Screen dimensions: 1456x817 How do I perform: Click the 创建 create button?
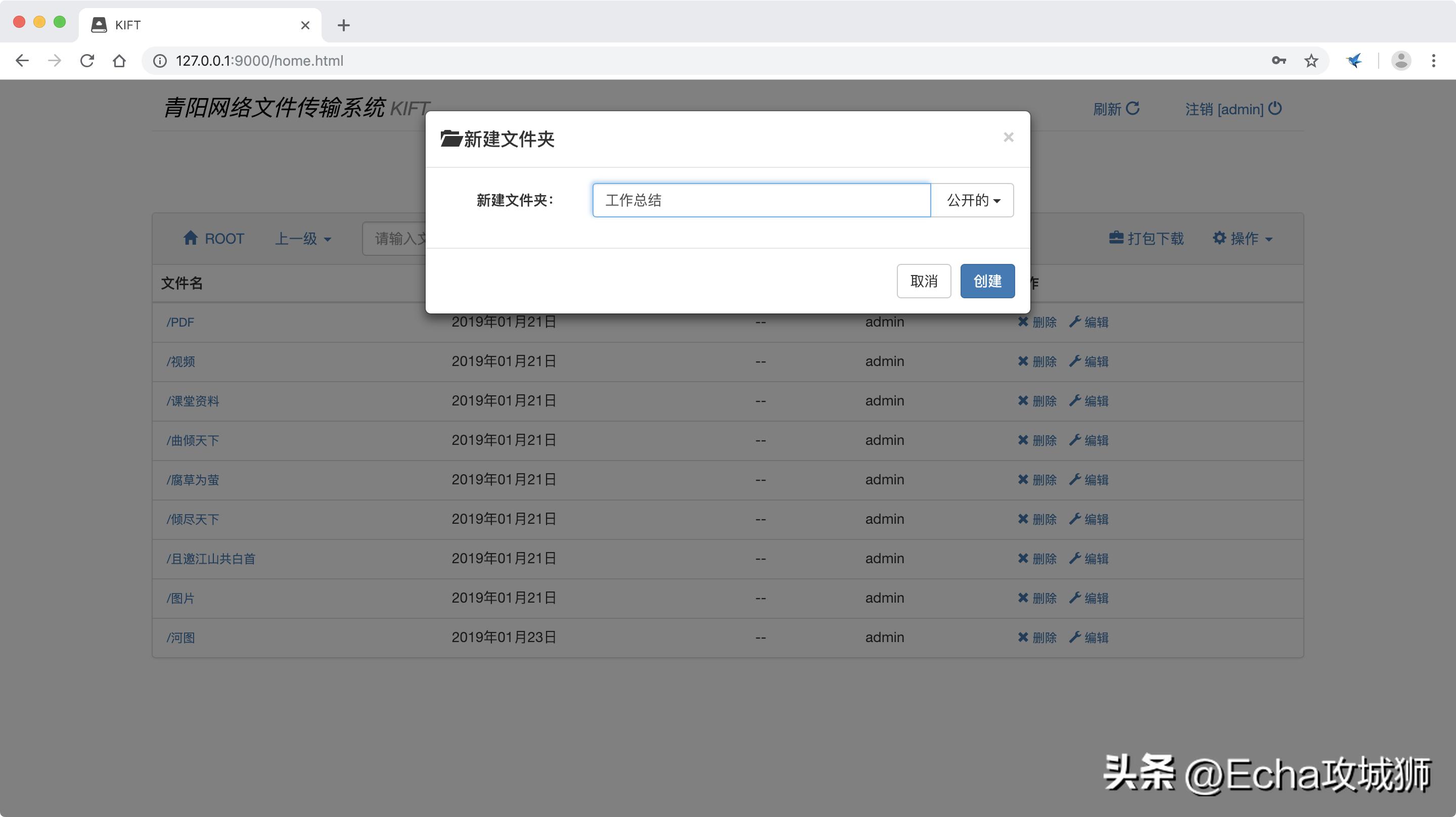(986, 281)
